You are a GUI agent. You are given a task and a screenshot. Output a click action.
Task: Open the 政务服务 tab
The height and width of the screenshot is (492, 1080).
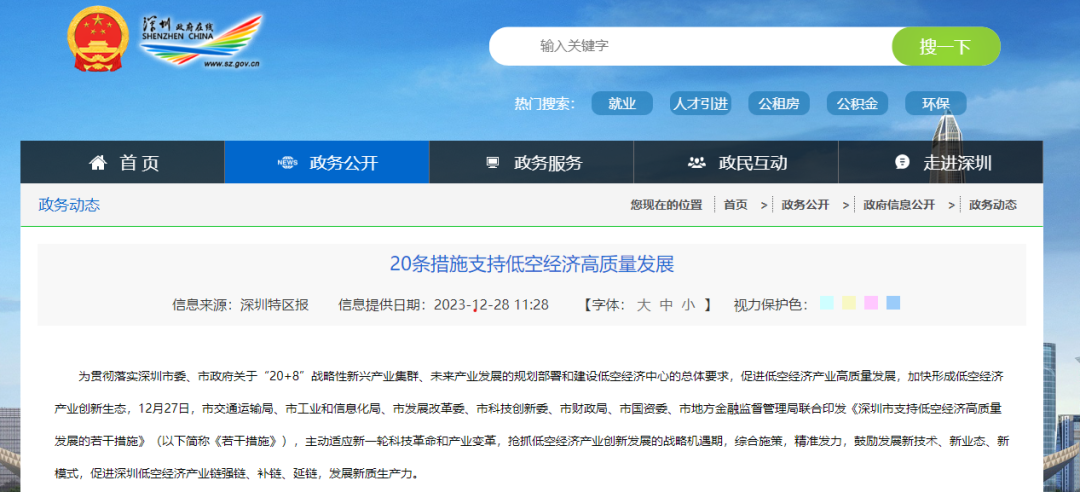532,163
